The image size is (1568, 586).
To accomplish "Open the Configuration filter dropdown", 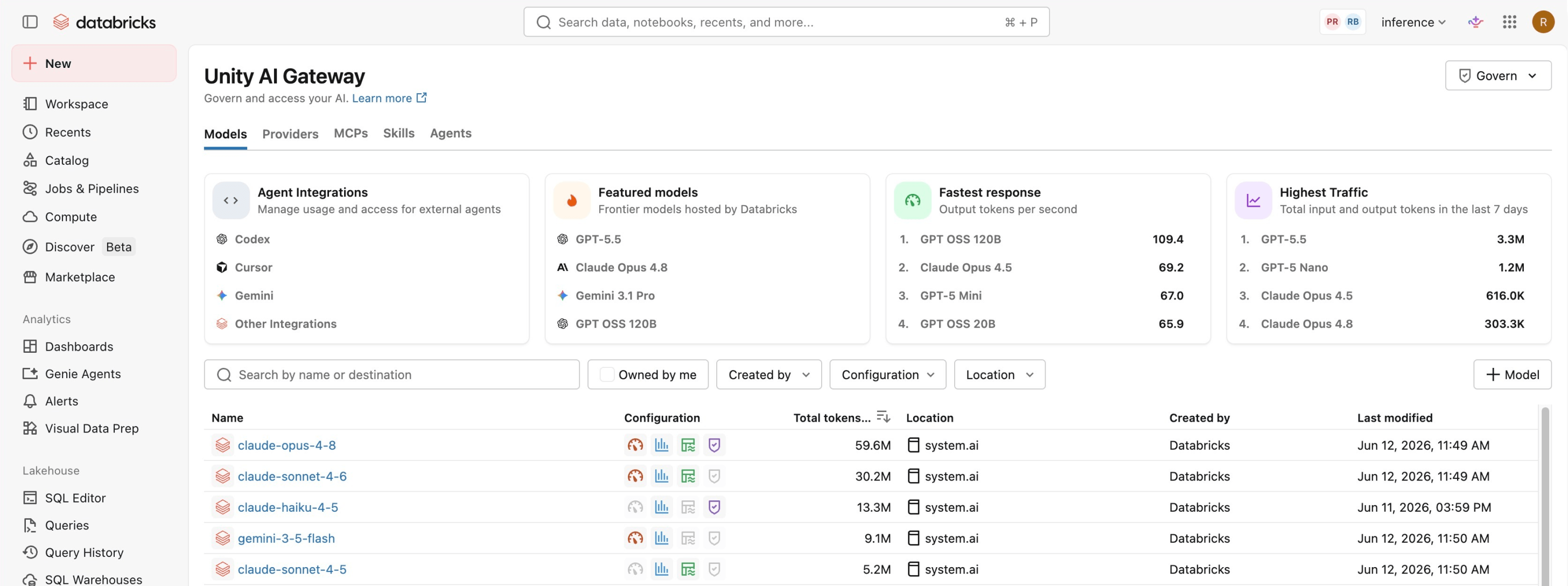I will [x=887, y=375].
